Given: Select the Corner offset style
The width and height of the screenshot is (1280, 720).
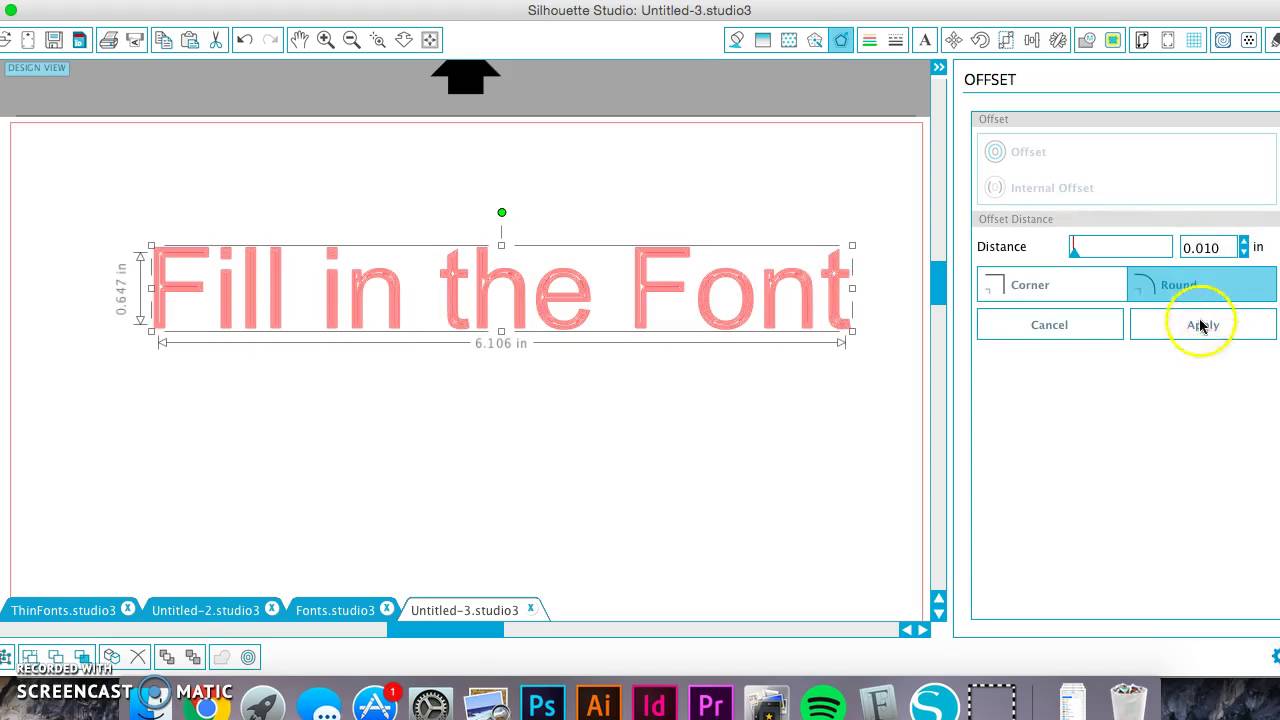Looking at the screenshot, I should [1051, 285].
